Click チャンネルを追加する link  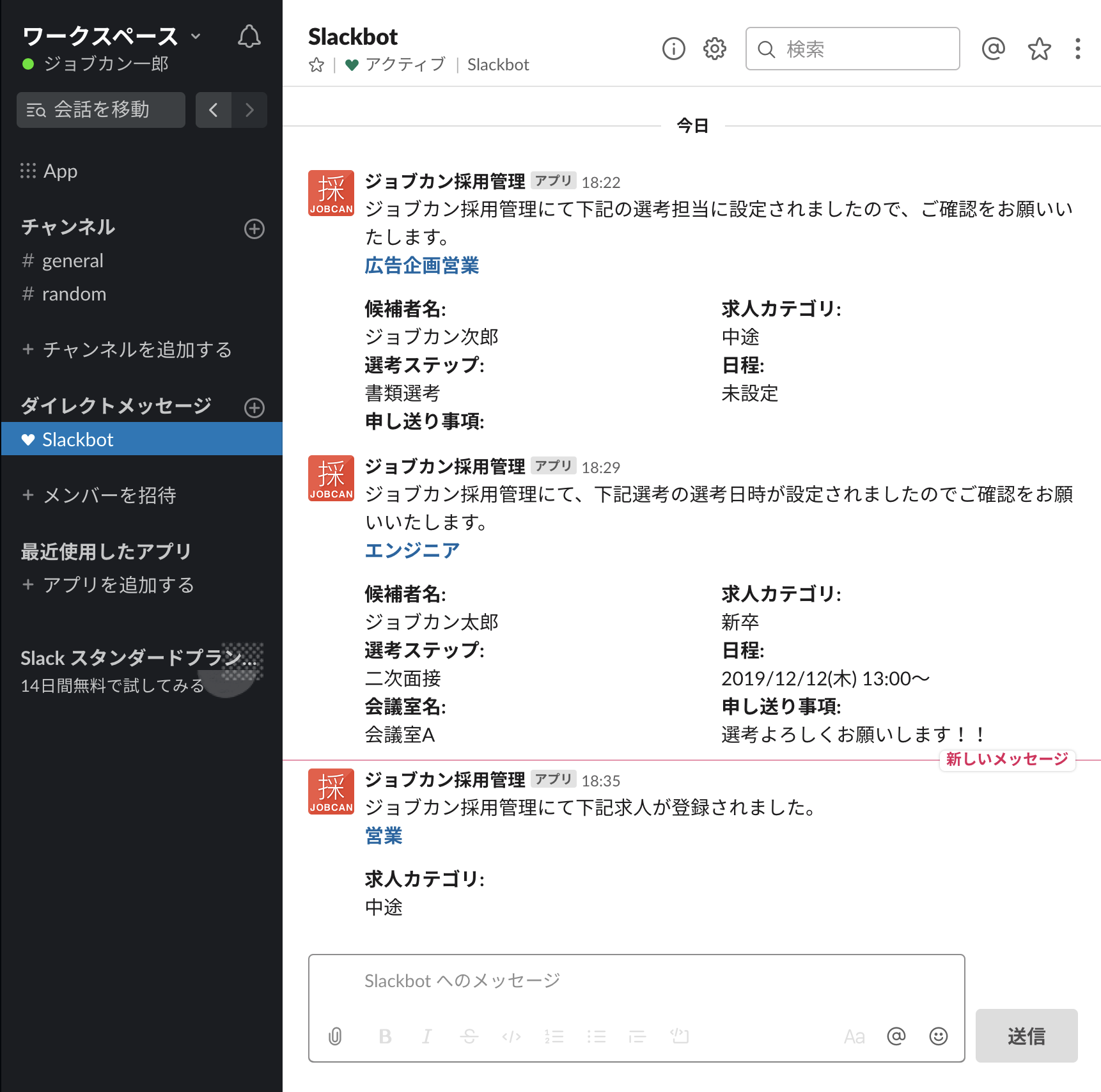click(x=127, y=350)
